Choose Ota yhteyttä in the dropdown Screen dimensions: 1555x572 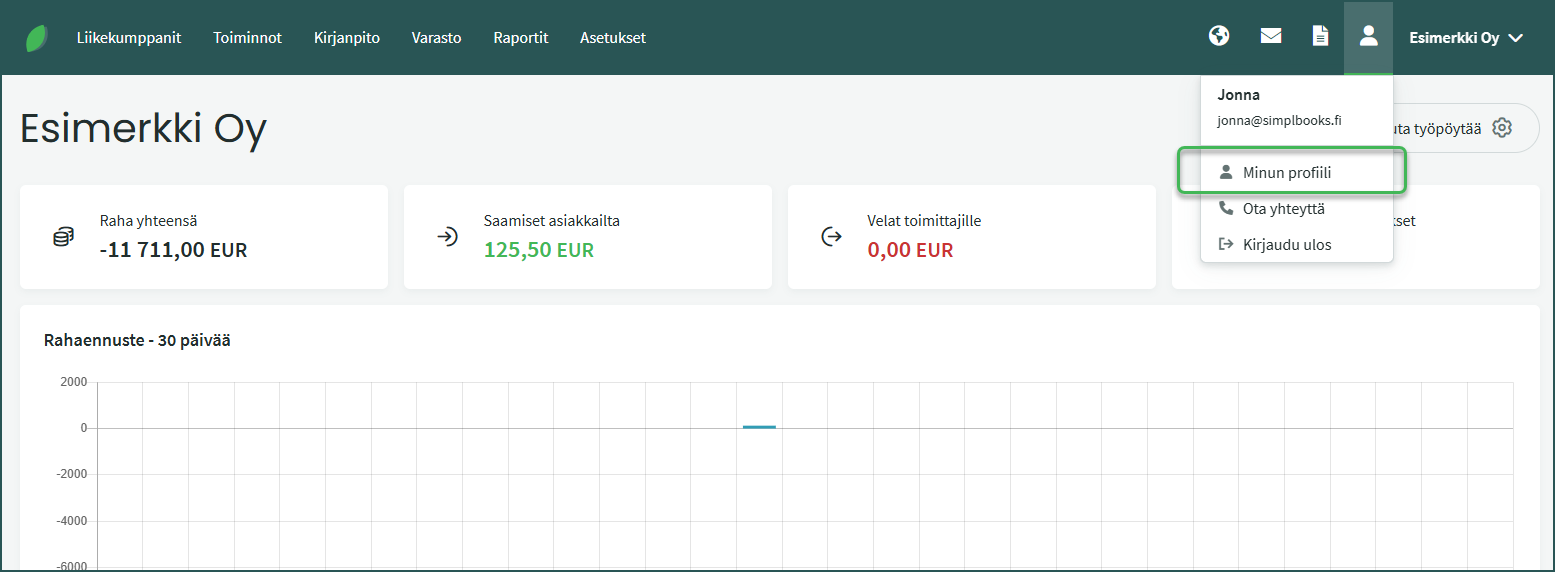[1283, 209]
